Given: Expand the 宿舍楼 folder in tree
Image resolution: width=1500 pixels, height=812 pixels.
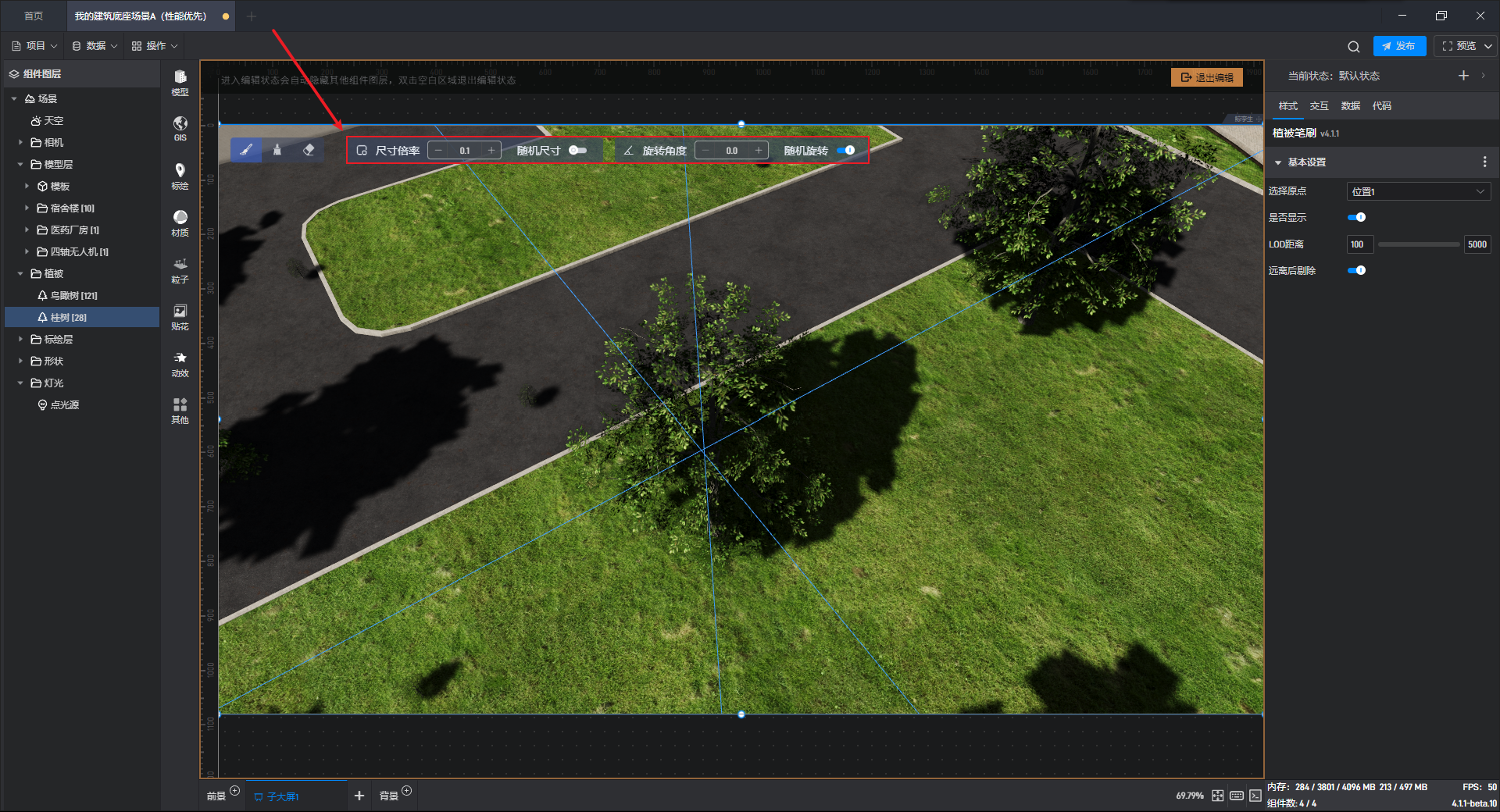Looking at the screenshot, I should pos(27,208).
